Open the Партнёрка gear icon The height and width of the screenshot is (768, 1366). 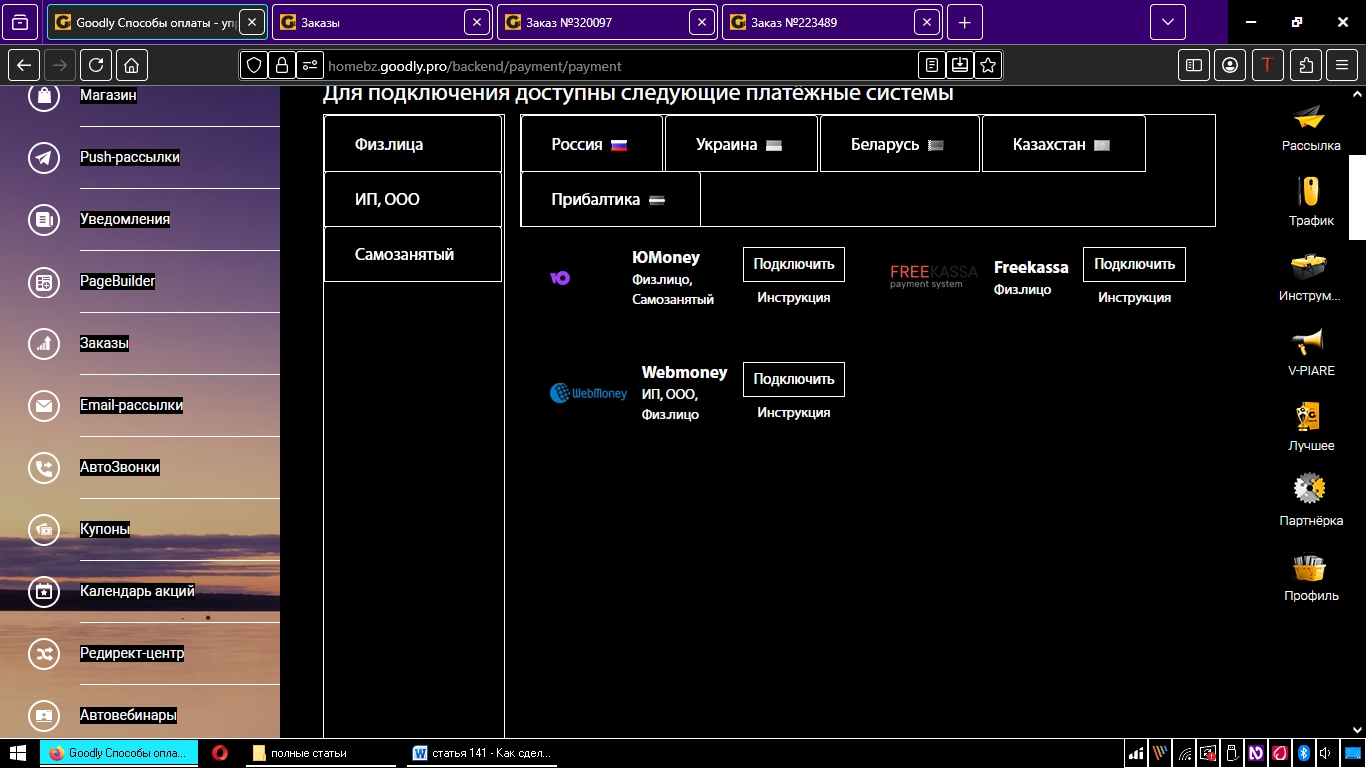(x=1310, y=489)
